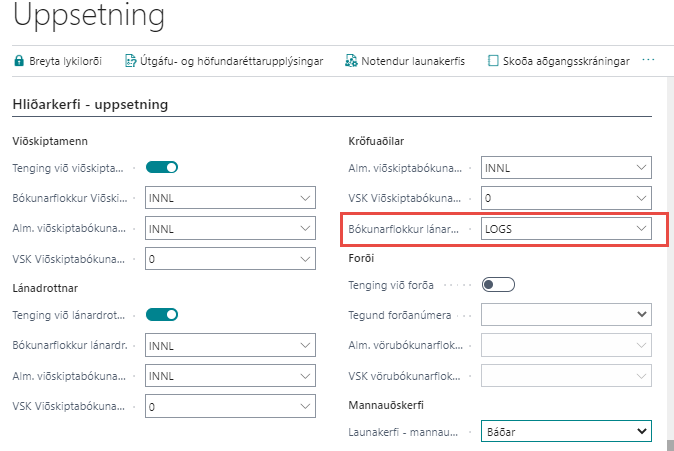Click the Notendur launakerfis users icon
The height and width of the screenshot is (451, 674).
351,61
